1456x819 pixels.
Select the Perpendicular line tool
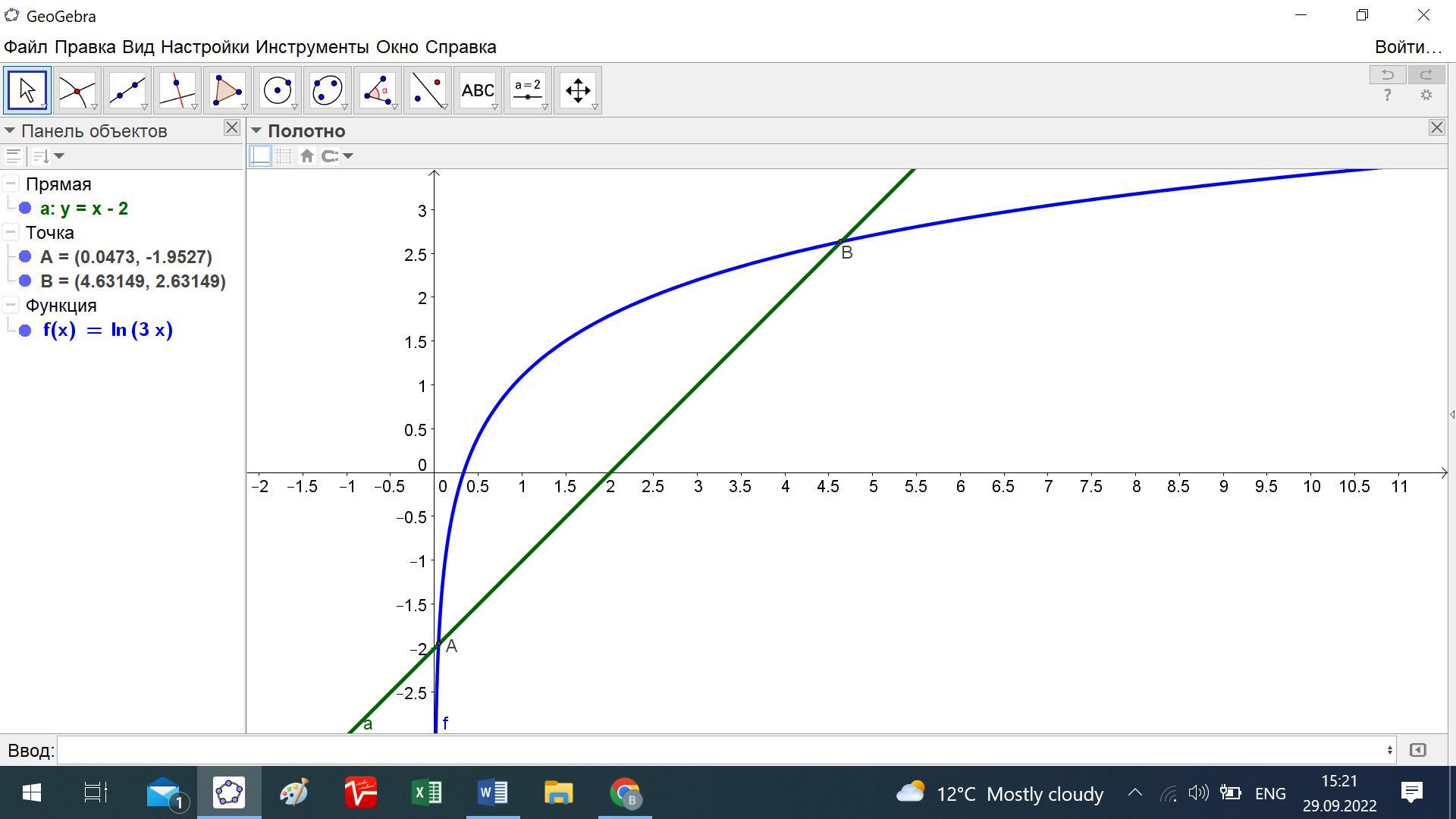pyautogui.click(x=177, y=91)
